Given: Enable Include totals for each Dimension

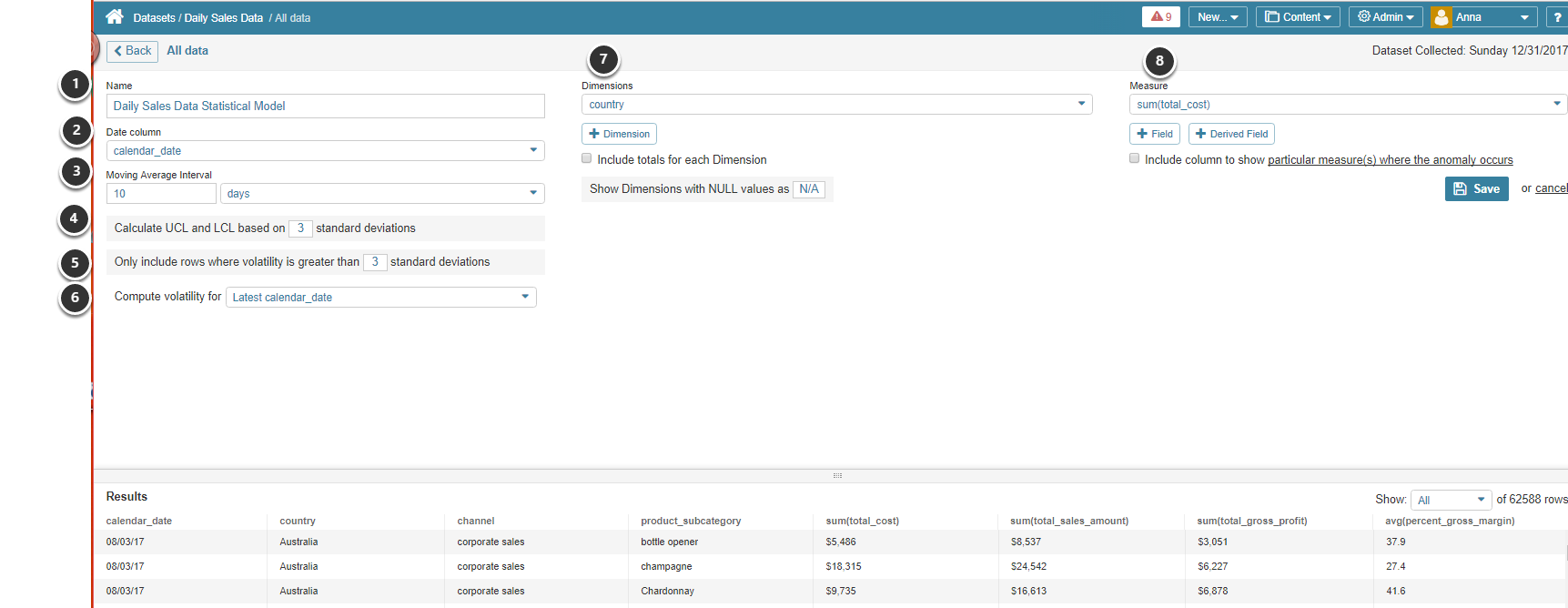Looking at the screenshot, I should 587,158.
